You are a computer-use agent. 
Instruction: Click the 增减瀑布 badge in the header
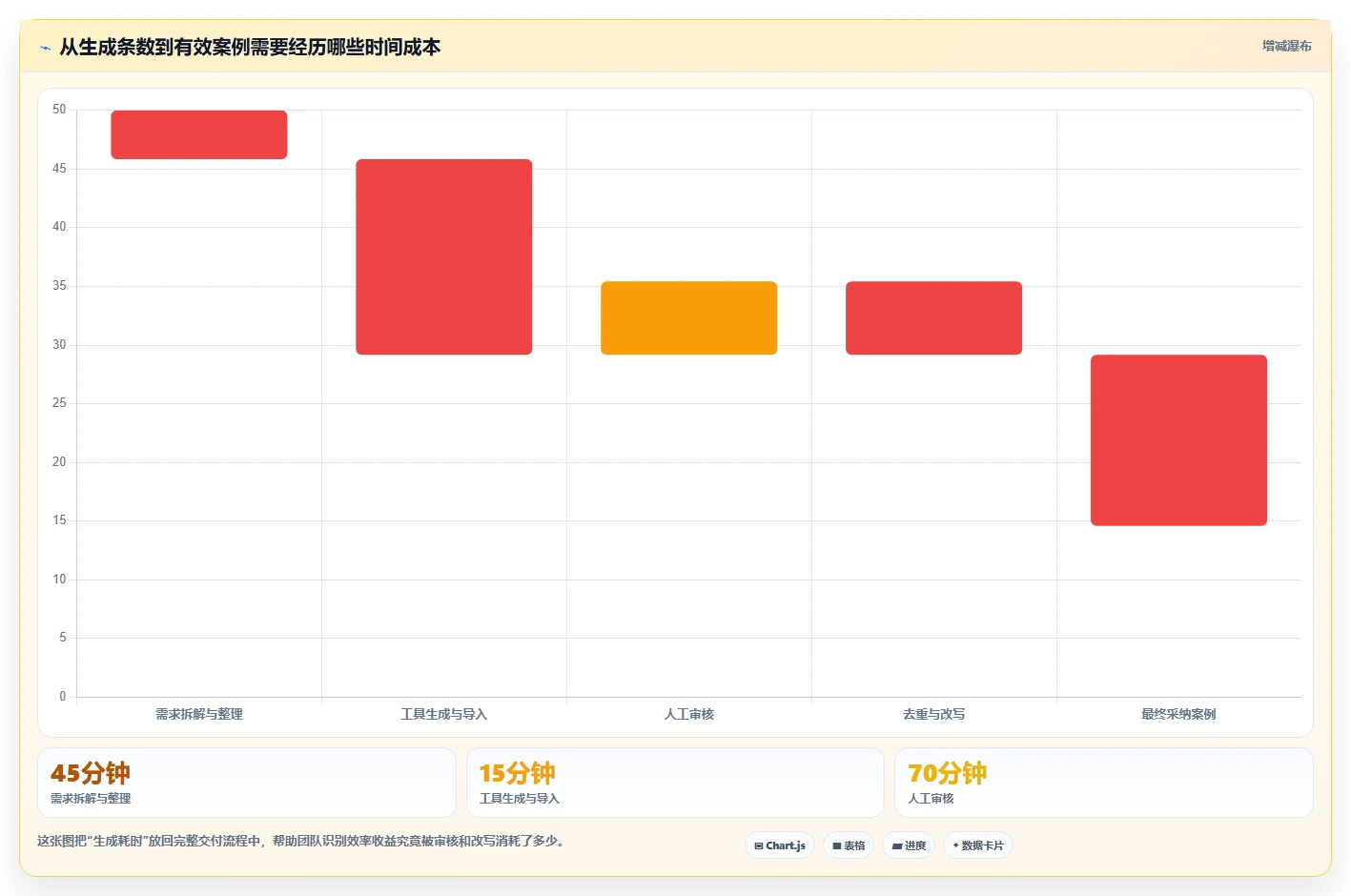click(x=1287, y=46)
